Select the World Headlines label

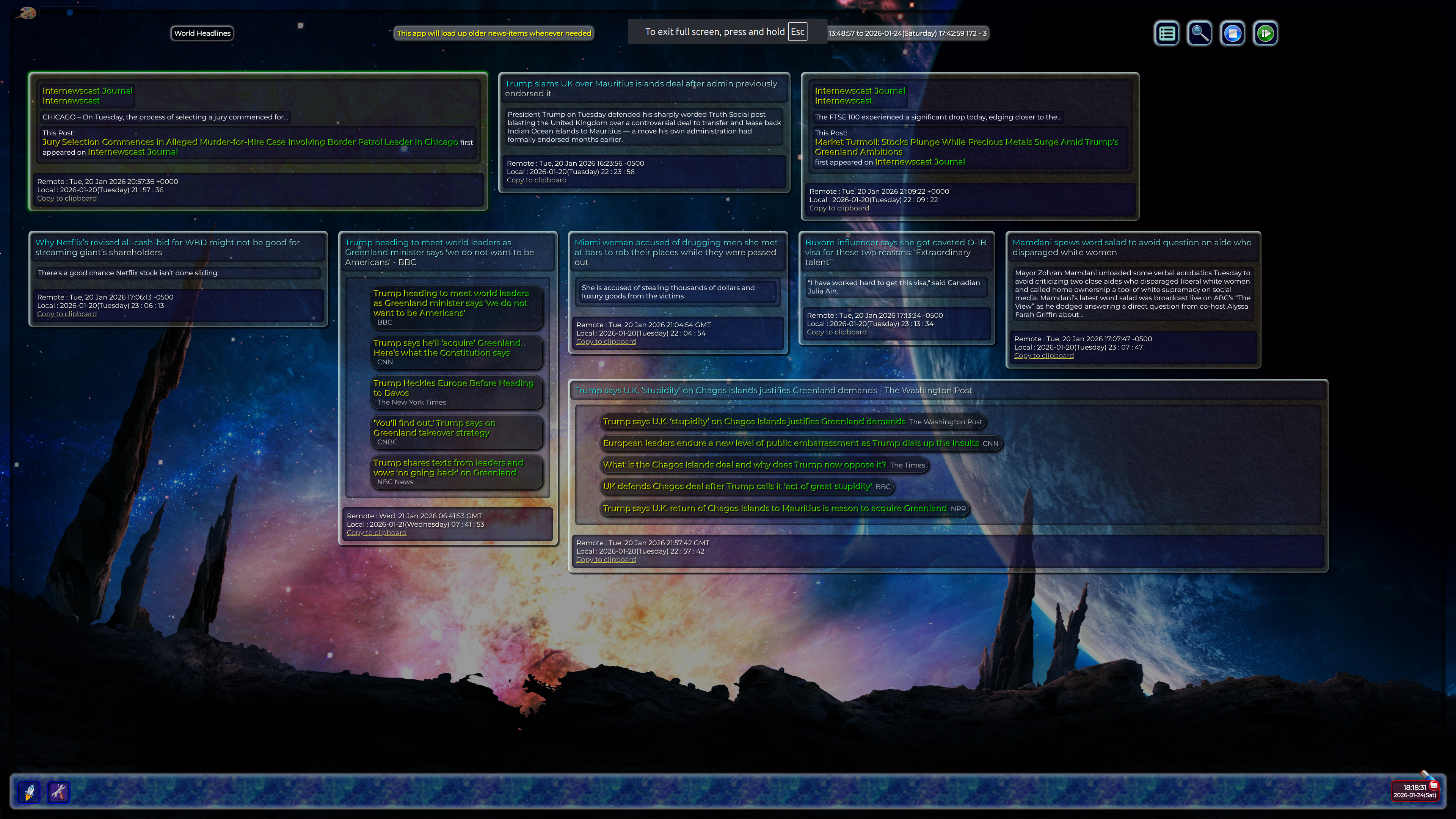pyautogui.click(x=202, y=33)
